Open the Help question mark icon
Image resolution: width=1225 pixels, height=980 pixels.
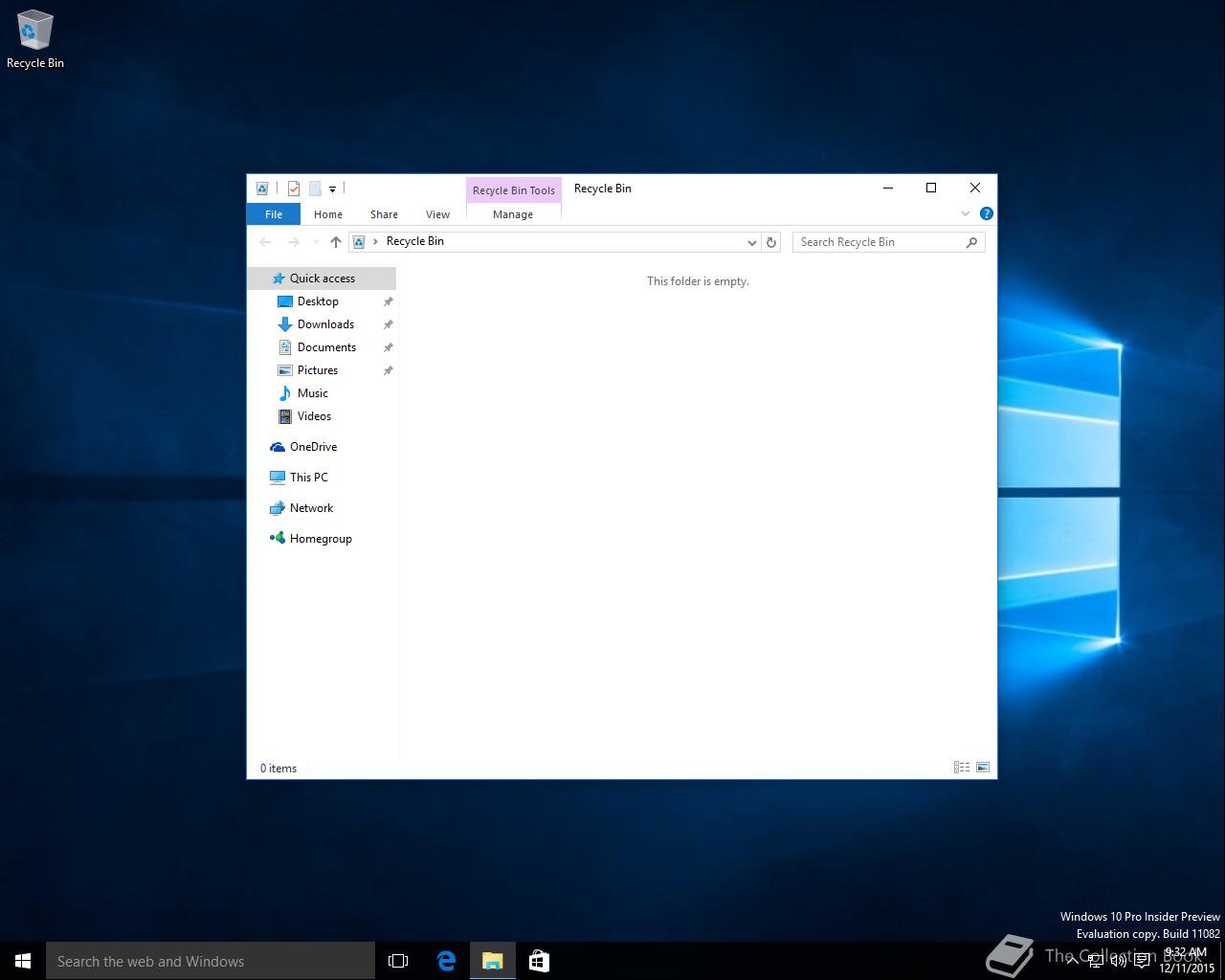[986, 213]
